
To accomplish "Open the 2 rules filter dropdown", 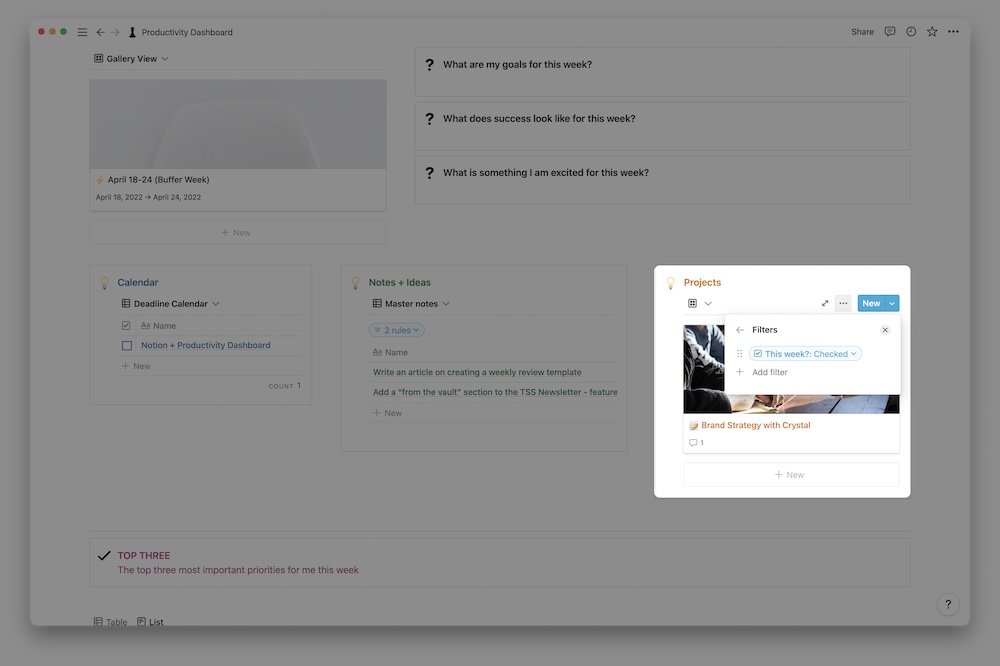I will click(397, 330).
